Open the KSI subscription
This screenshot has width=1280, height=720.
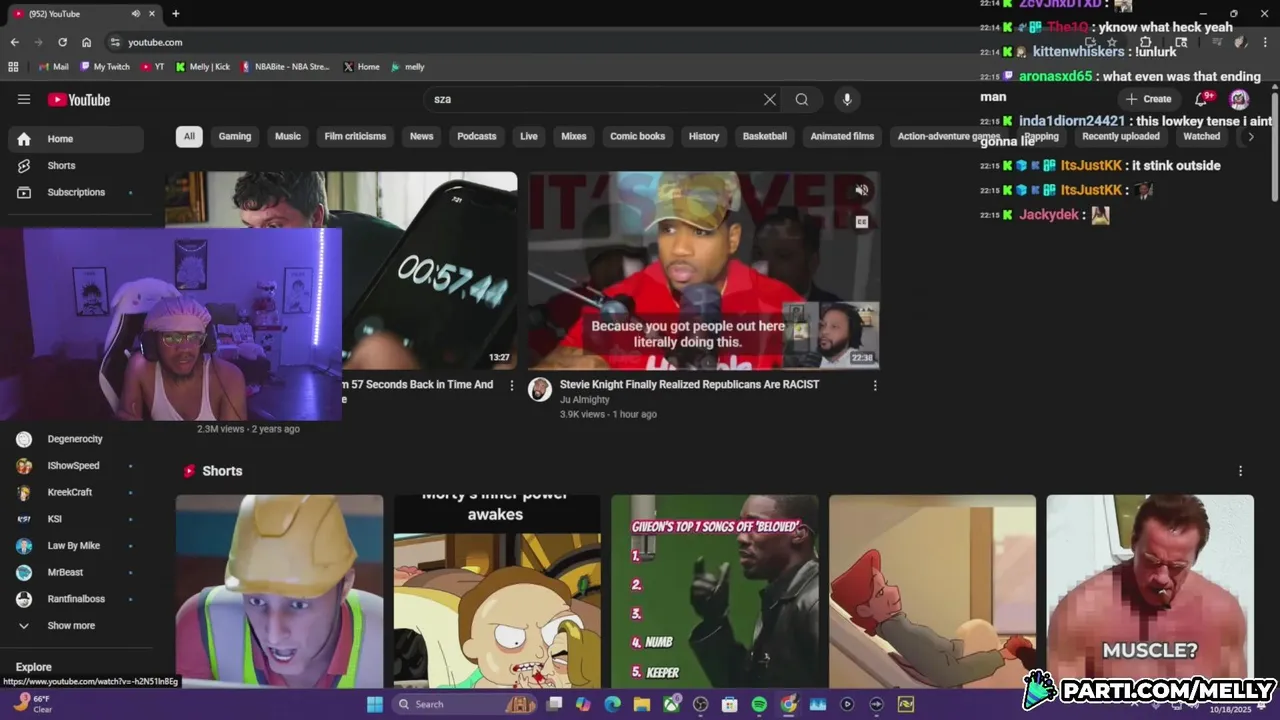76,519
